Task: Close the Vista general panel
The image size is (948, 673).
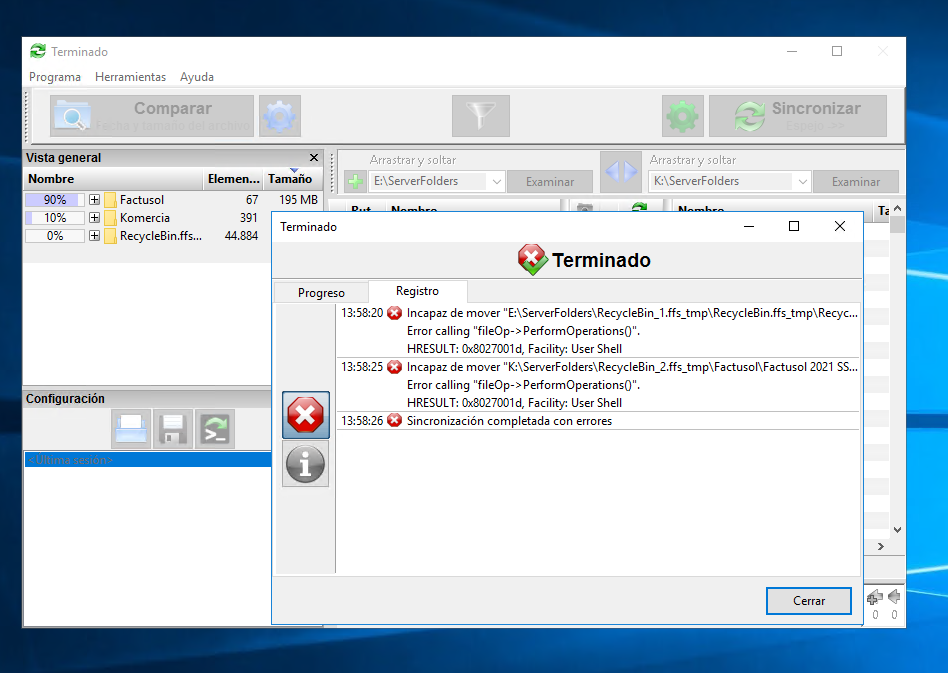Action: click(x=314, y=158)
